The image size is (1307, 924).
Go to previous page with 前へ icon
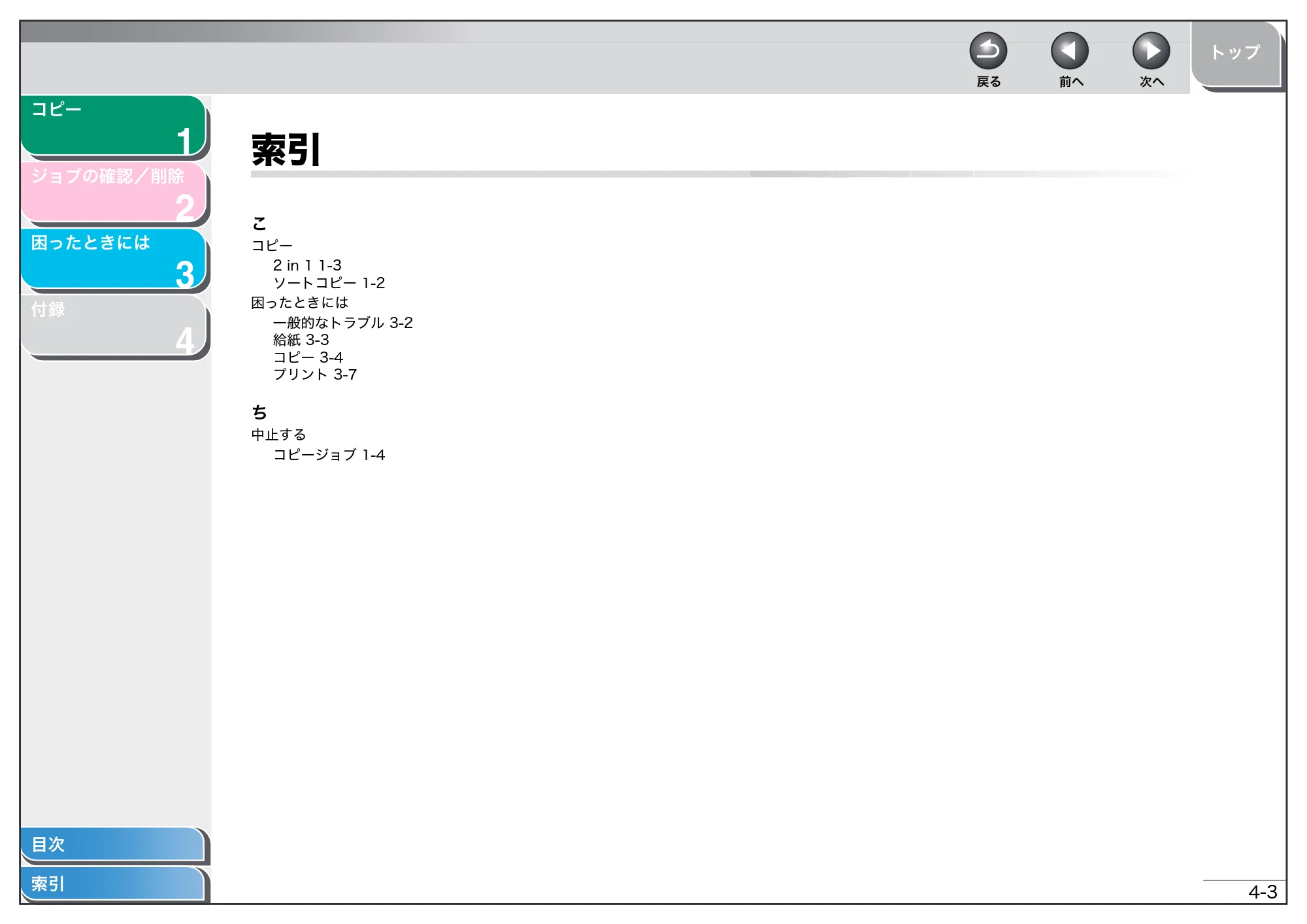[x=1069, y=51]
